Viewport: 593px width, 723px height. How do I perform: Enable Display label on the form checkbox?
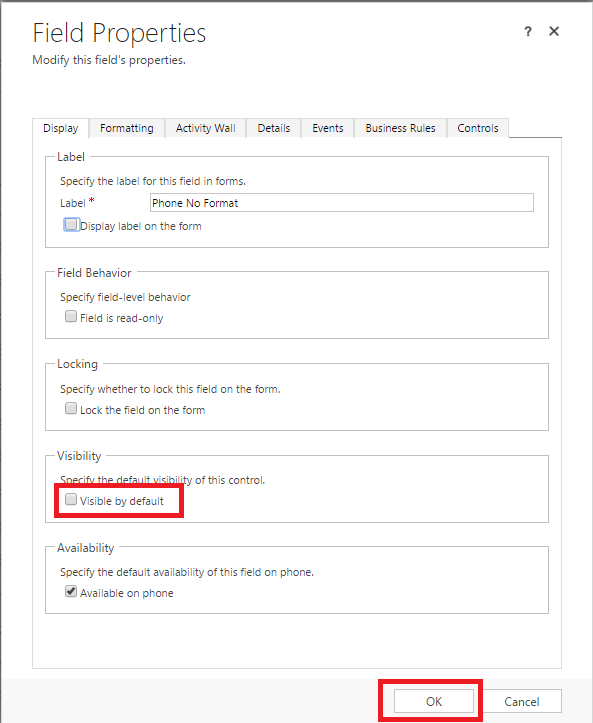pos(71,225)
